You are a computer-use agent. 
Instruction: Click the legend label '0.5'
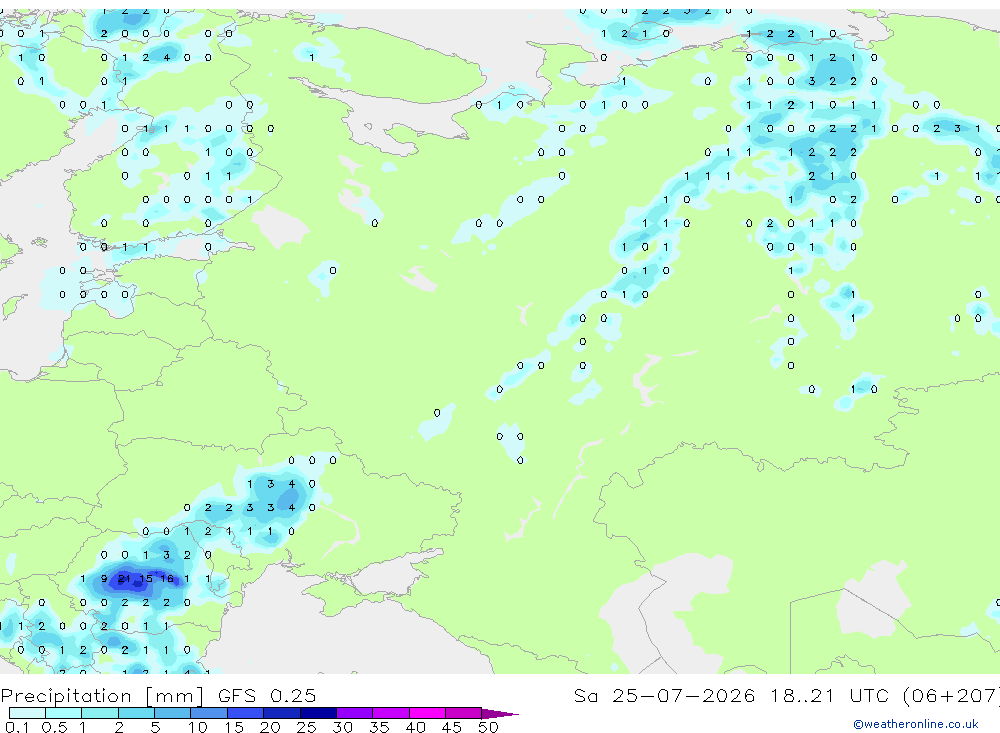(x=54, y=727)
